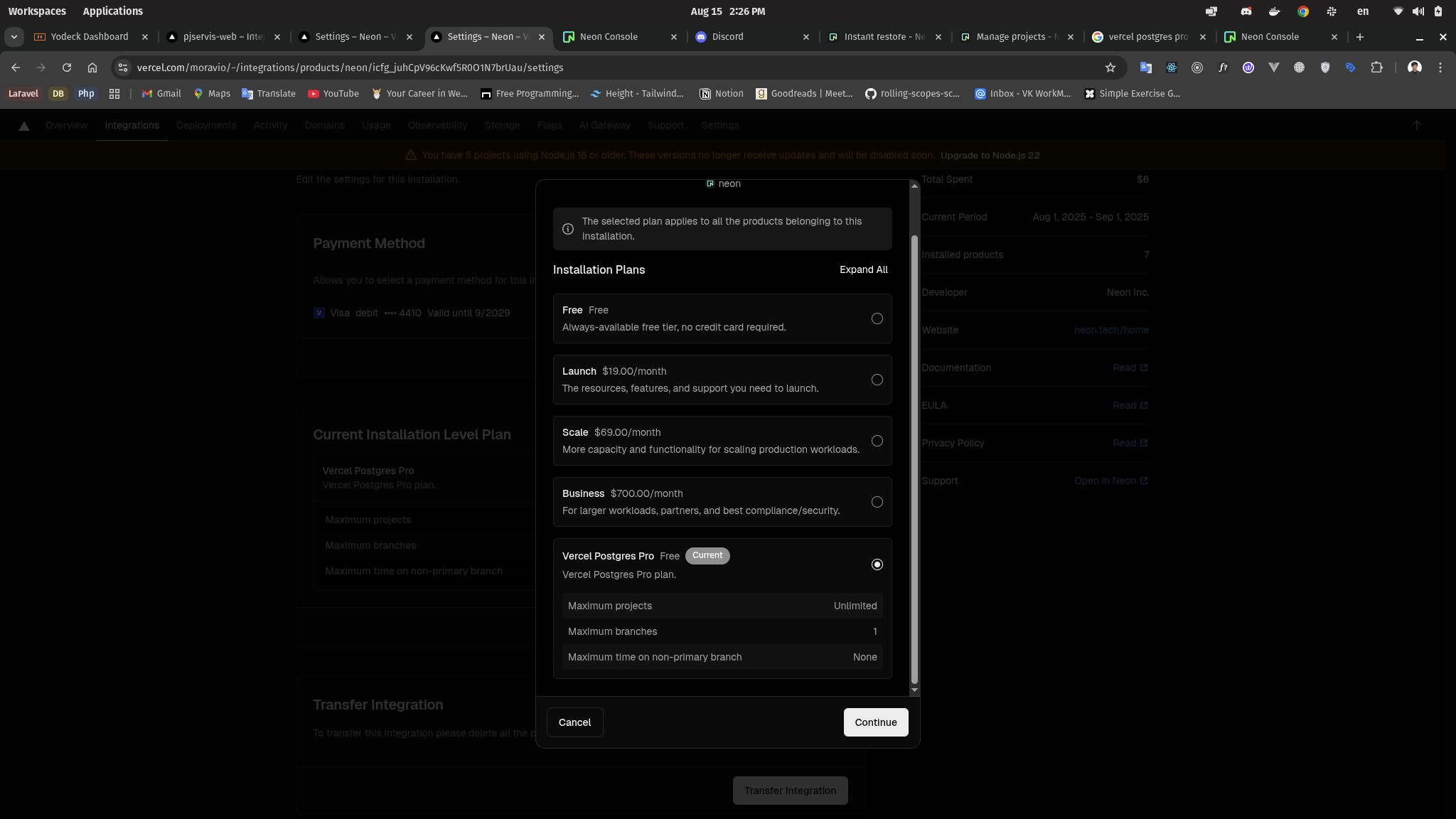Click the Discord tray icon

[1246, 11]
